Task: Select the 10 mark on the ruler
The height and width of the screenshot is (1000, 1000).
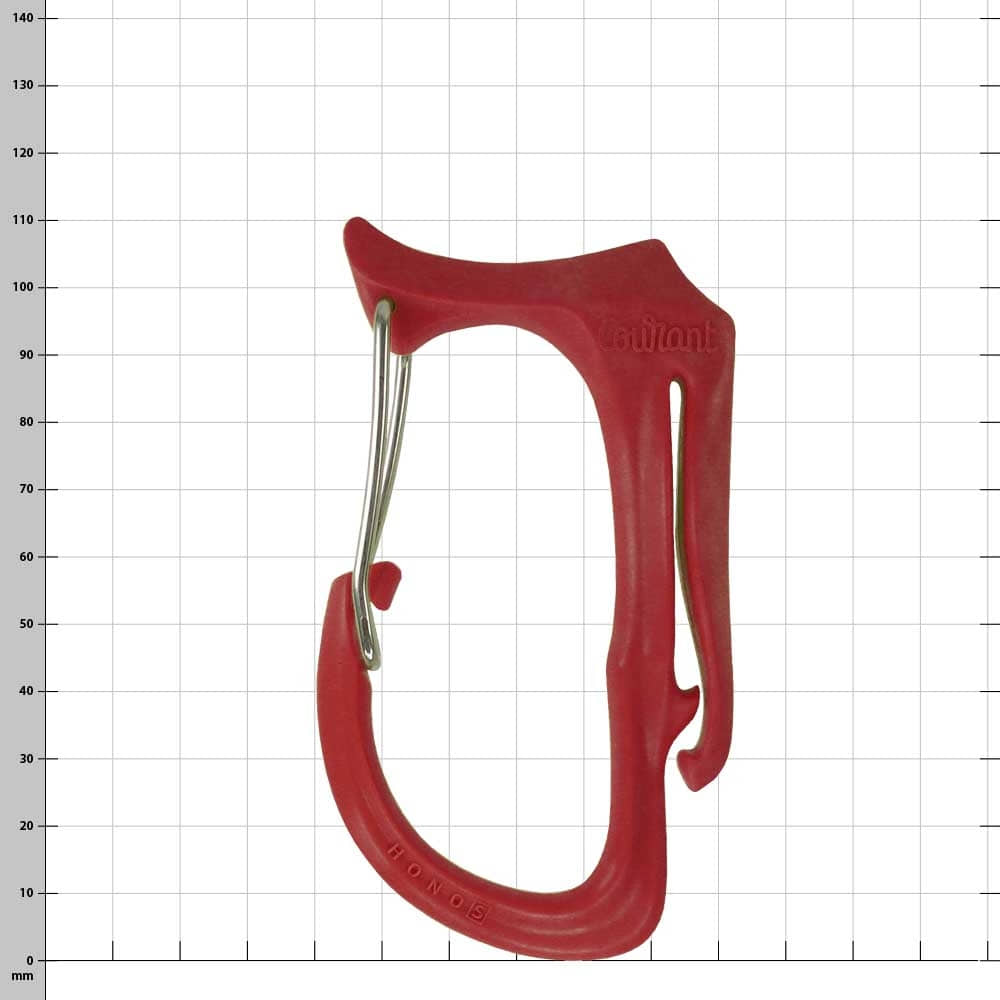Action: coord(26,893)
